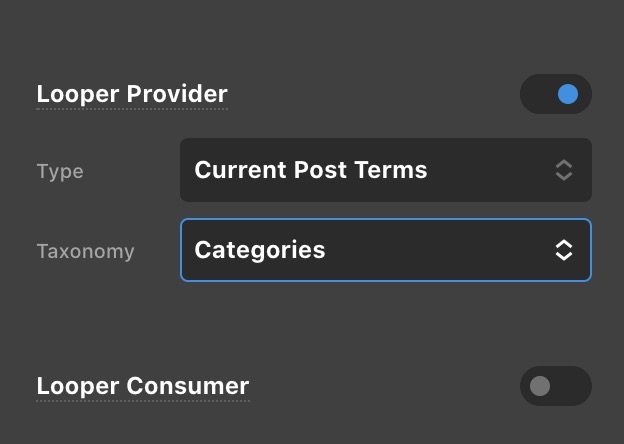The height and width of the screenshot is (444, 624).
Task: Select the 'Current Post Terms' value text
Action: click(310, 170)
